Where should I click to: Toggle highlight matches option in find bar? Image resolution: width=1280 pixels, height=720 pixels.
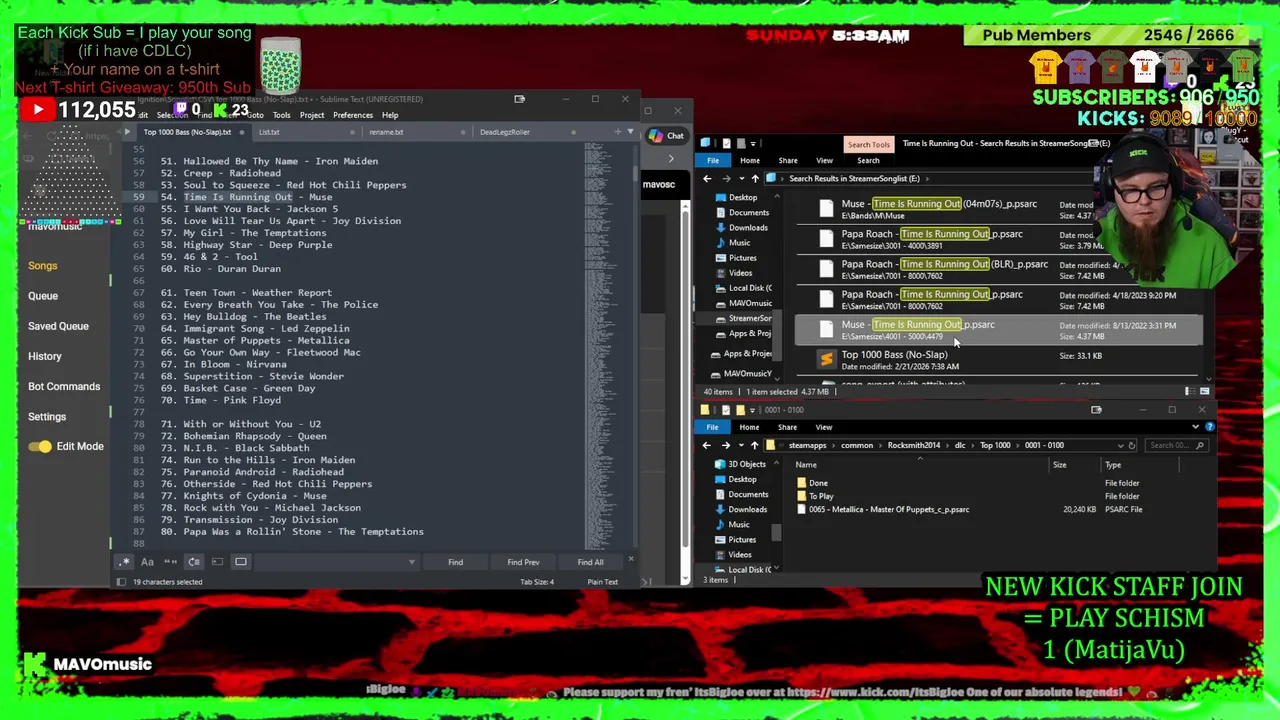pos(241,562)
